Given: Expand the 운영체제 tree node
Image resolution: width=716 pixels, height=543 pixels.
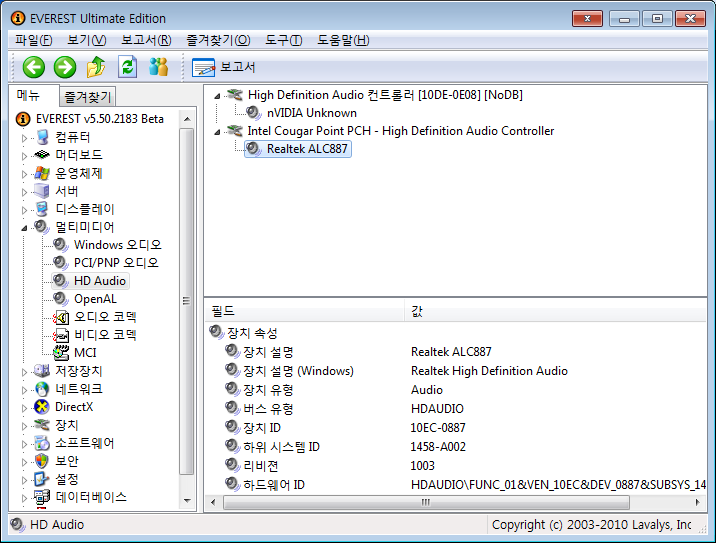Looking at the screenshot, I should coord(24,174).
